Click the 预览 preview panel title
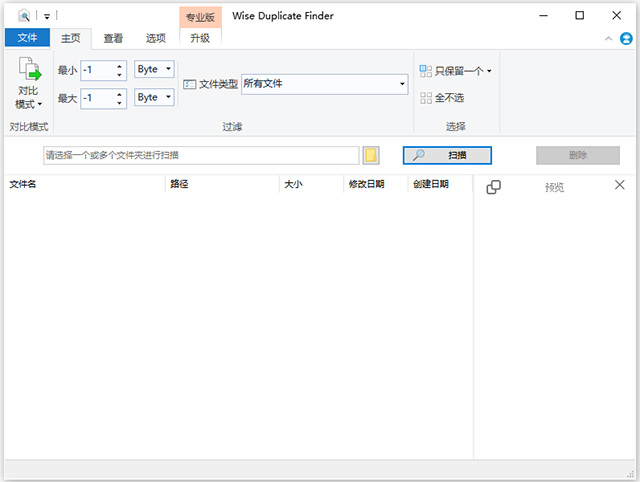 pyautogui.click(x=554, y=187)
